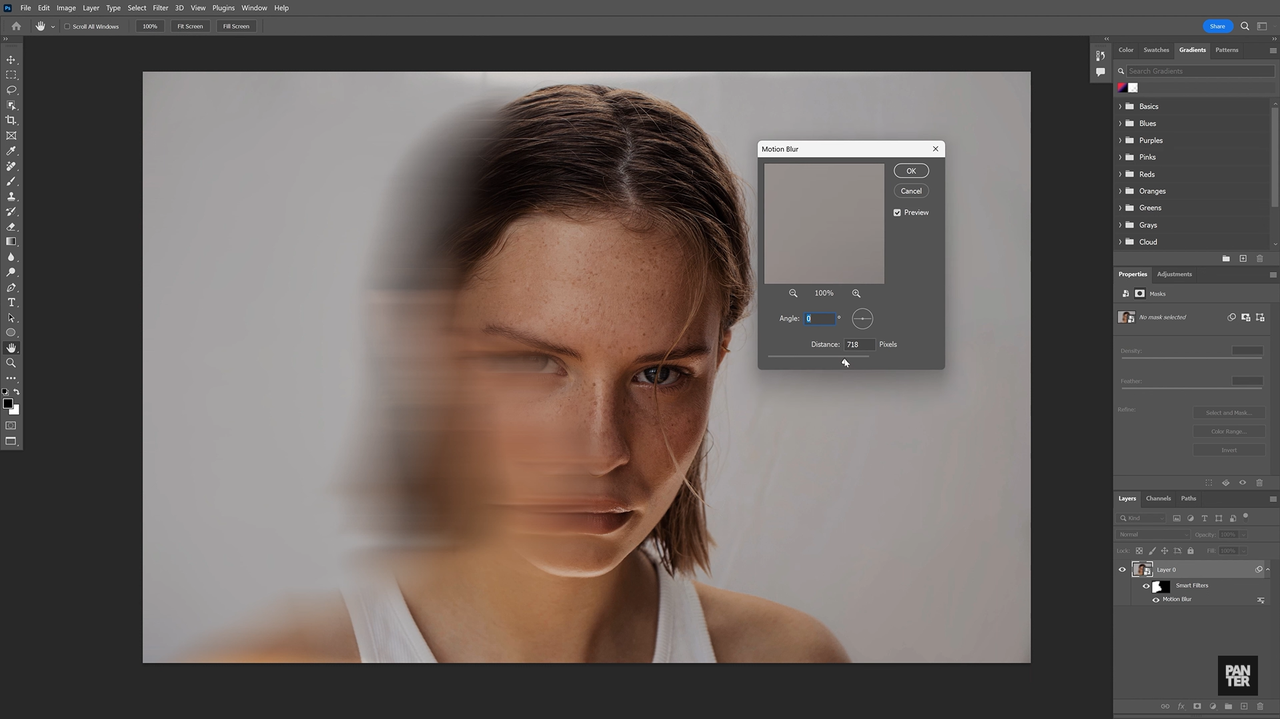Click Cancel in the Motion Blur dialog
Screen dimensions: 1280x719
[x=911, y=191]
